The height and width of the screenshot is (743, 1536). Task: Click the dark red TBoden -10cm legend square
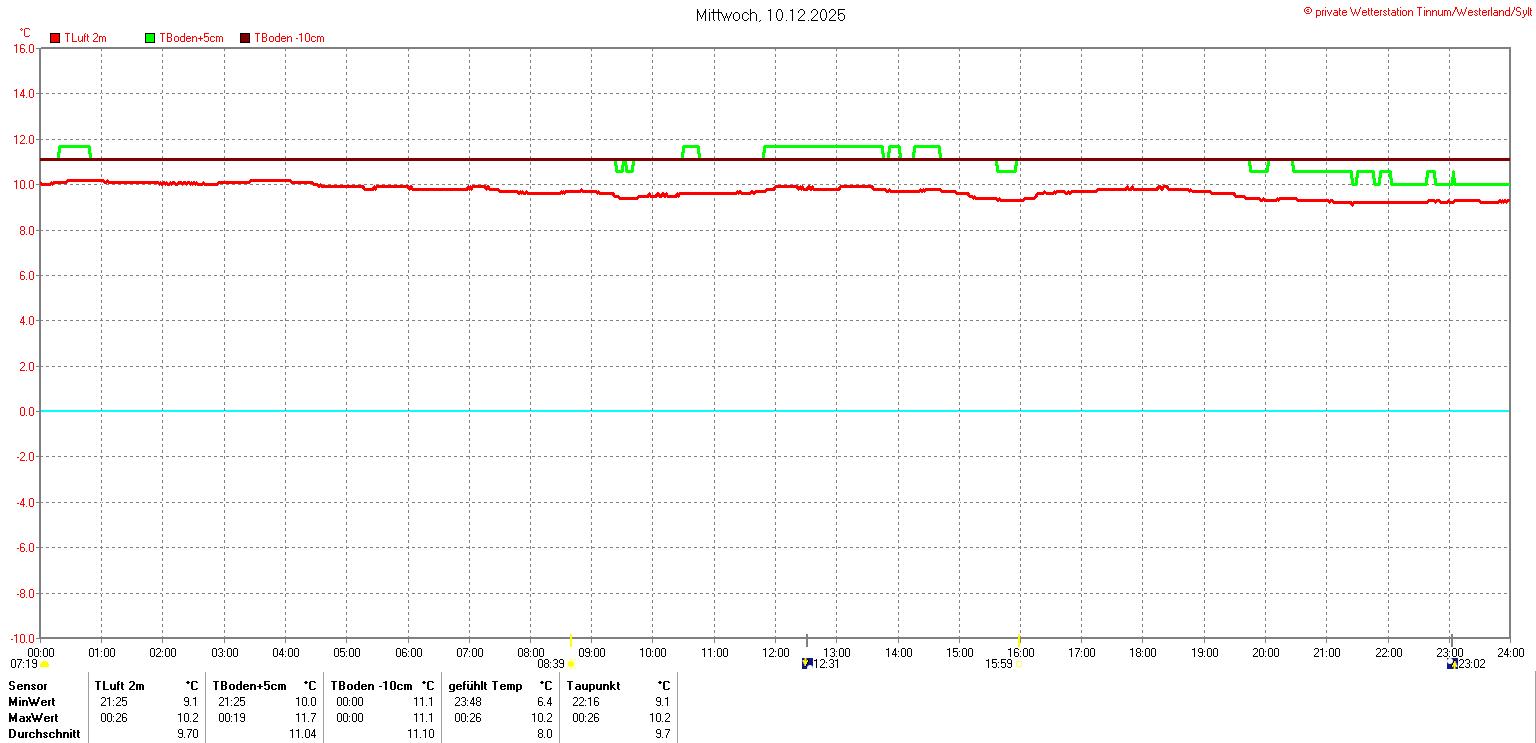pyautogui.click(x=245, y=38)
